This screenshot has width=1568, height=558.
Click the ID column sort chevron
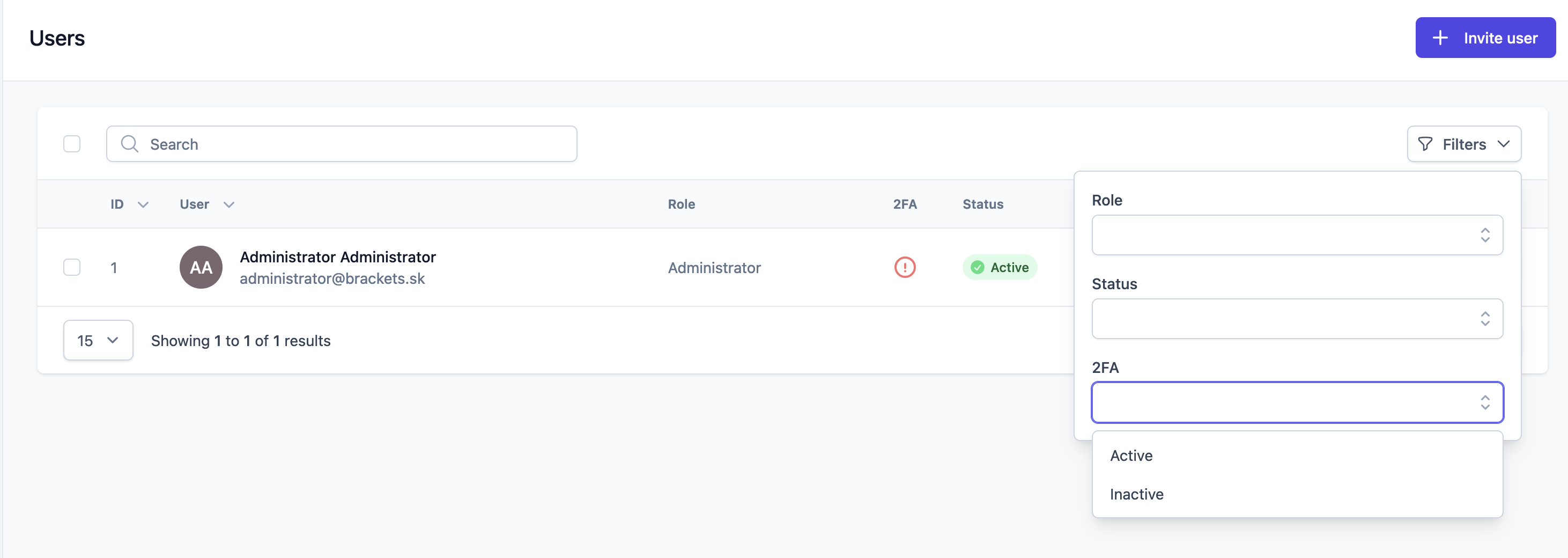click(x=143, y=205)
